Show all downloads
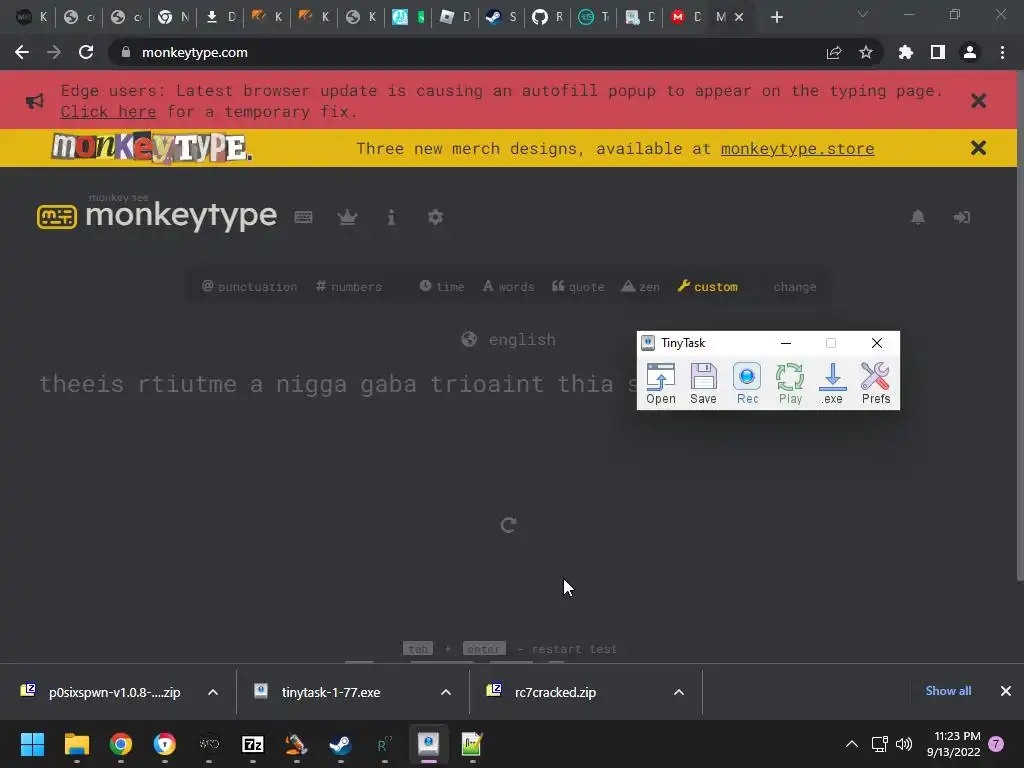 pyautogui.click(x=948, y=691)
